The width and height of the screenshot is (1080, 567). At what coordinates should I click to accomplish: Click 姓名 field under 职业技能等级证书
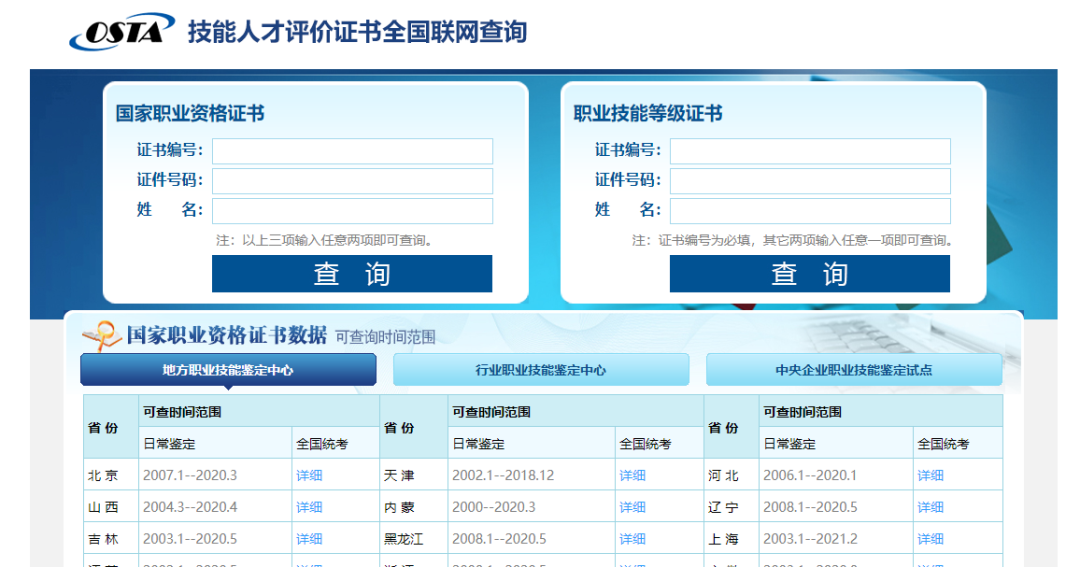click(810, 211)
